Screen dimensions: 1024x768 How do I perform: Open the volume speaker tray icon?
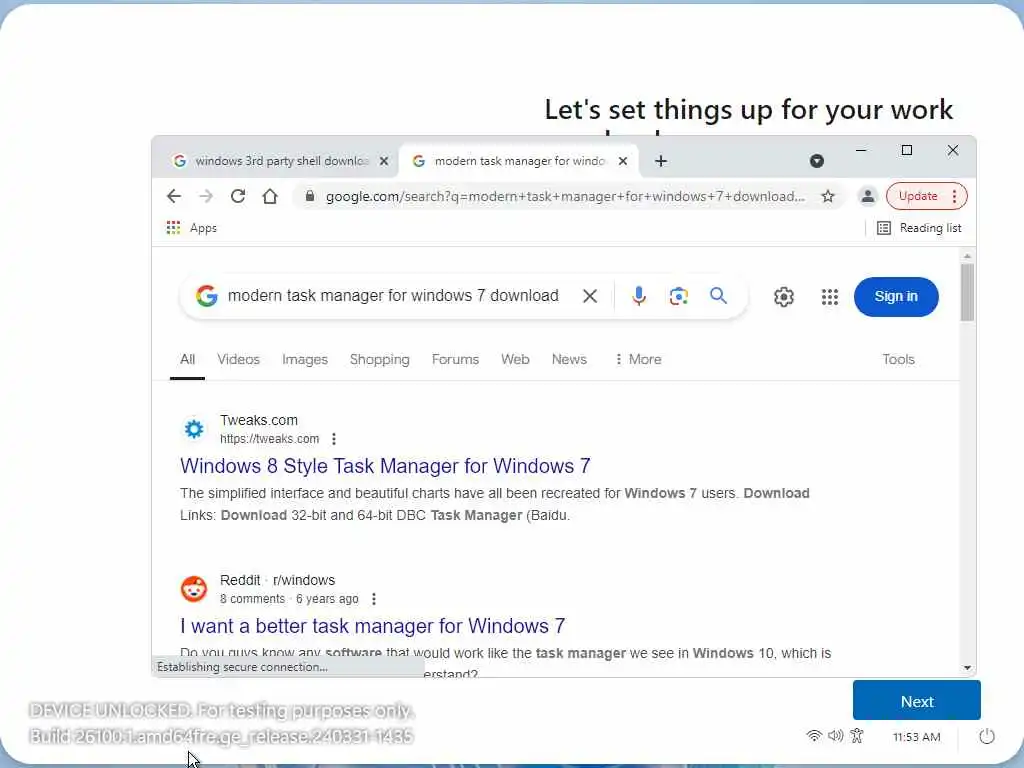click(835, 736)
